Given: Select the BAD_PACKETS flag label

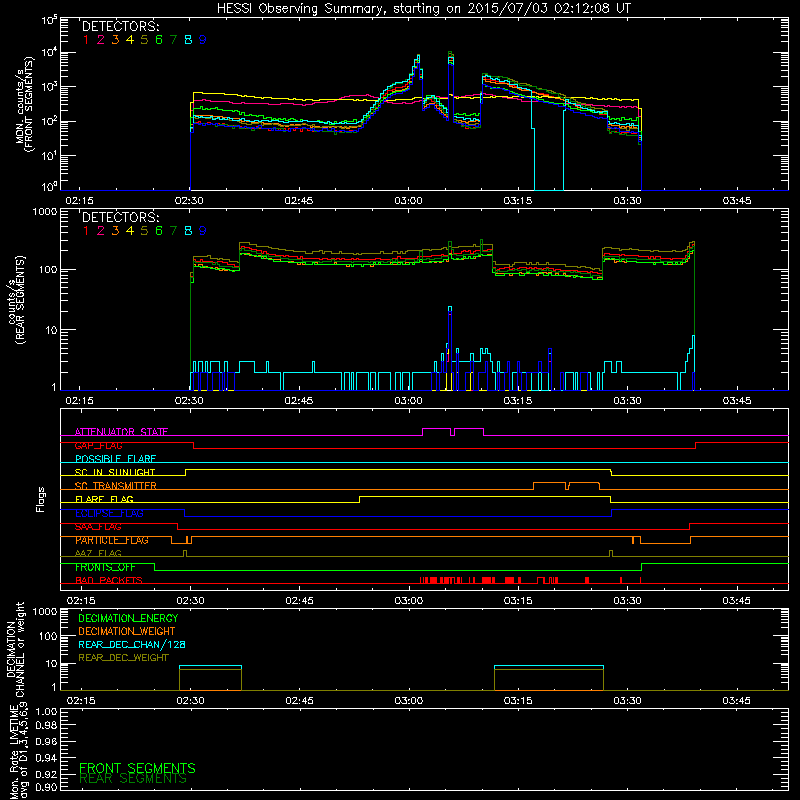Looking at the screenshot, I should [109, 580].
